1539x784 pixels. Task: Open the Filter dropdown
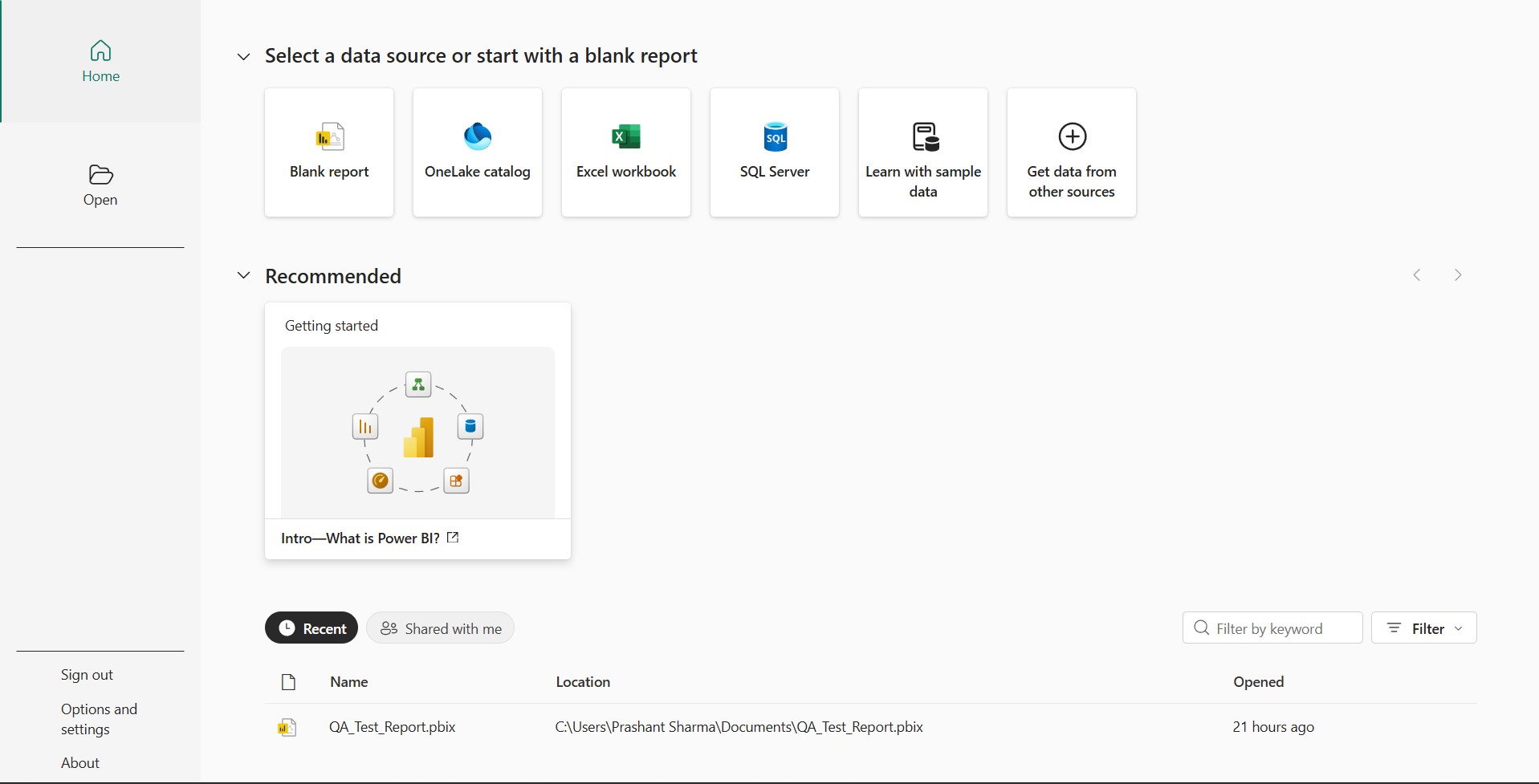(x=1424, y=628)
